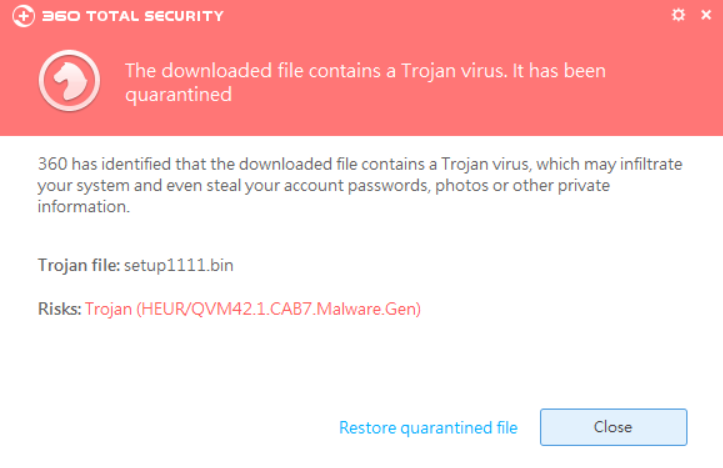Screen dimensions: 723x468
Task: Click the red word Trojan after Risks
Action: (108, 309)
